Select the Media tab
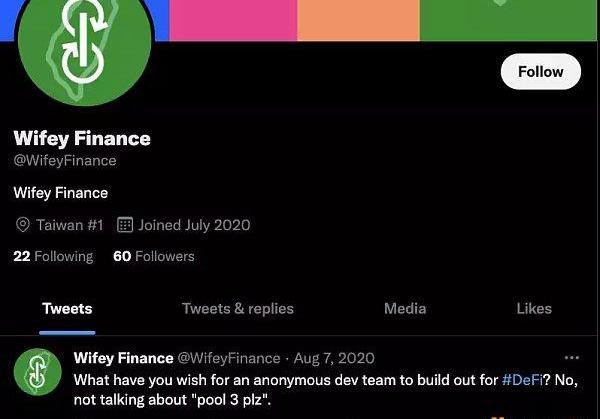The height and width of the screenshot is (419, 600). (x=405, y=308)
